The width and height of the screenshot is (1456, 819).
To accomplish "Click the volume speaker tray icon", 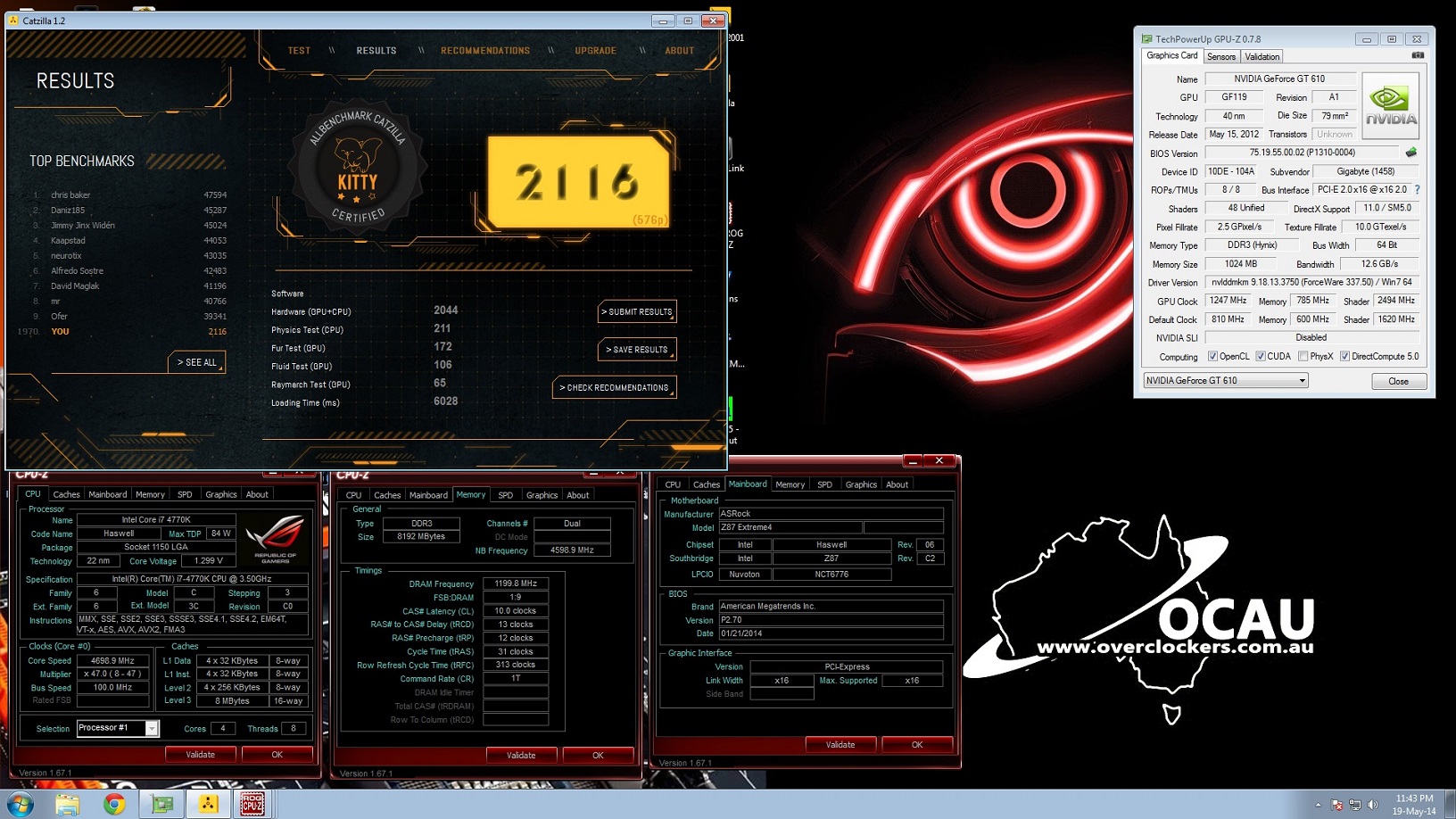I will (x=1373, y=805).
